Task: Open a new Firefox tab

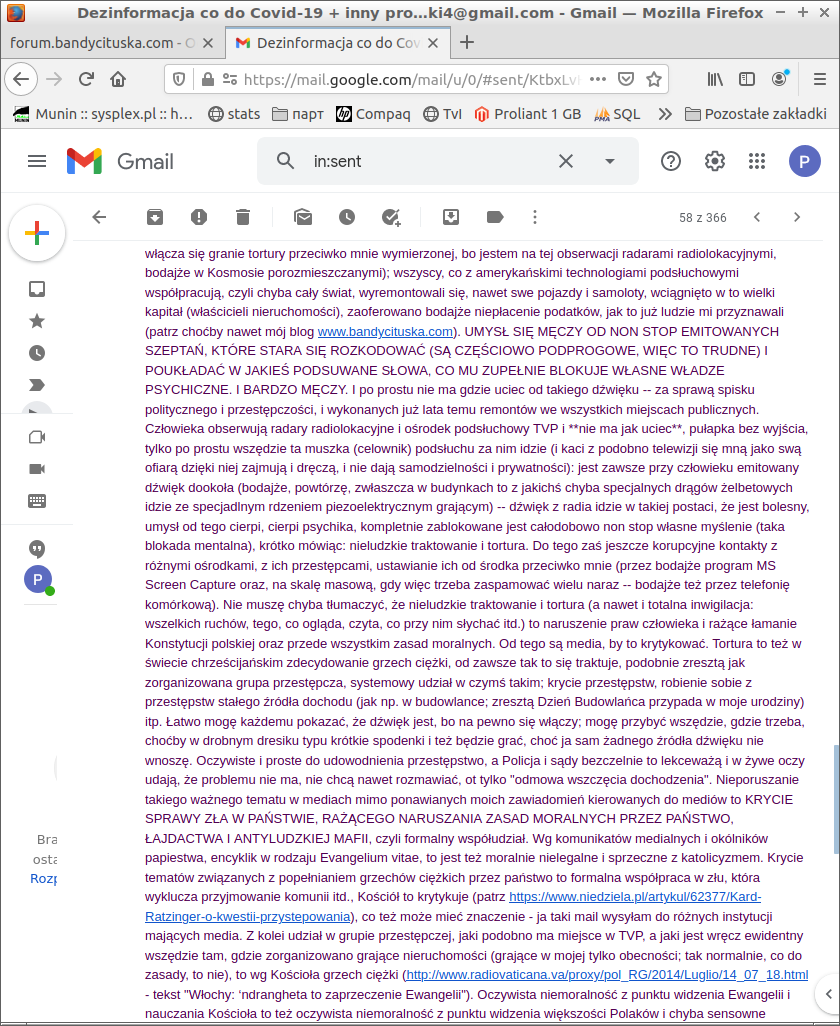Action: [467, 43]
